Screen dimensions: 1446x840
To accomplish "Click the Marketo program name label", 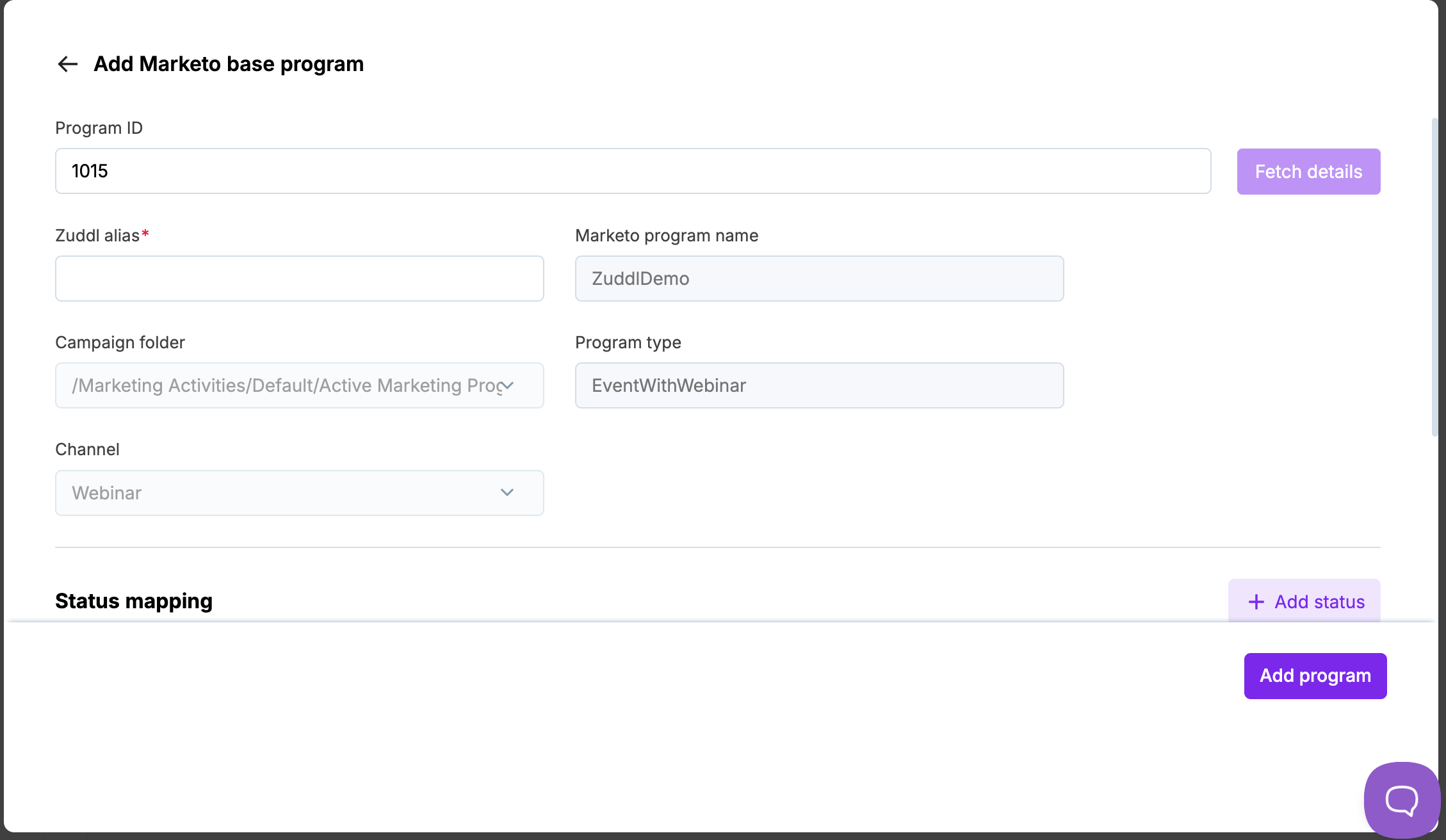I will (x=666, y=236).
